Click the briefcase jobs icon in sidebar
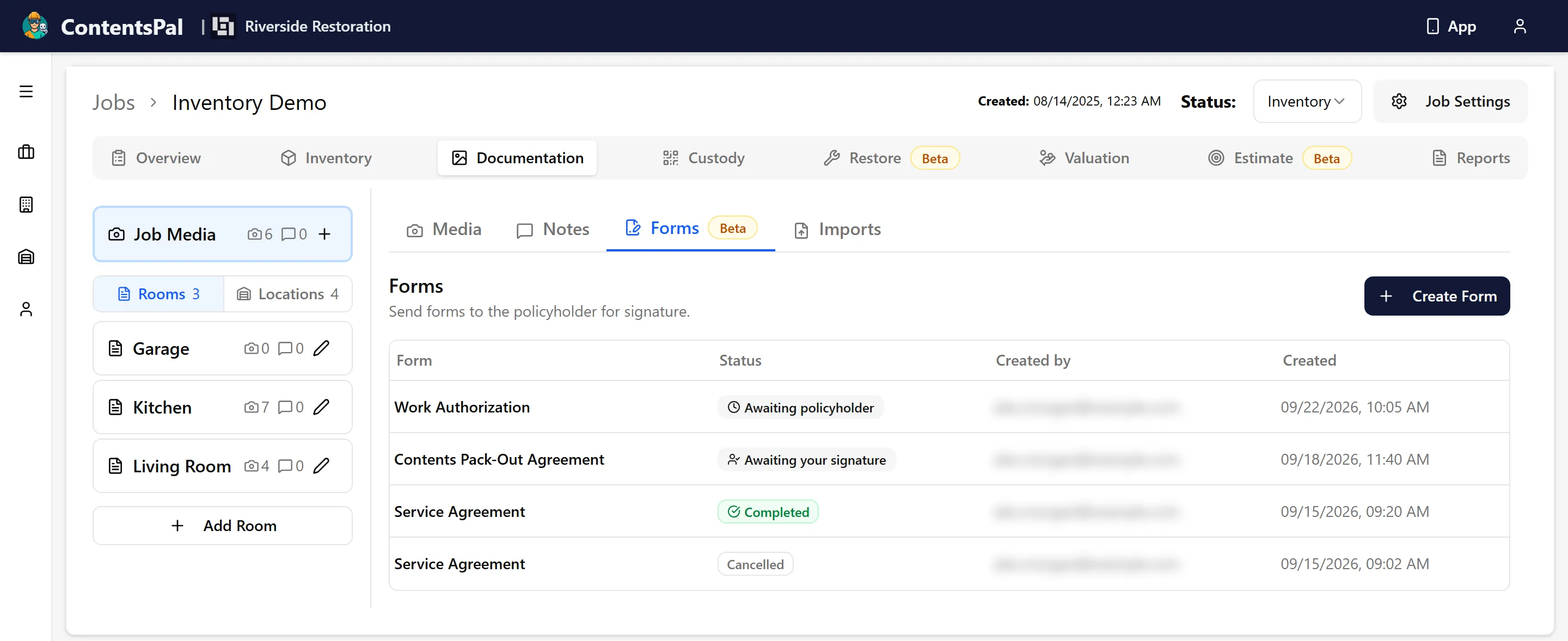Image resolution: width=1568 pixels, height=641 pixels. click(x=26, y=151)
